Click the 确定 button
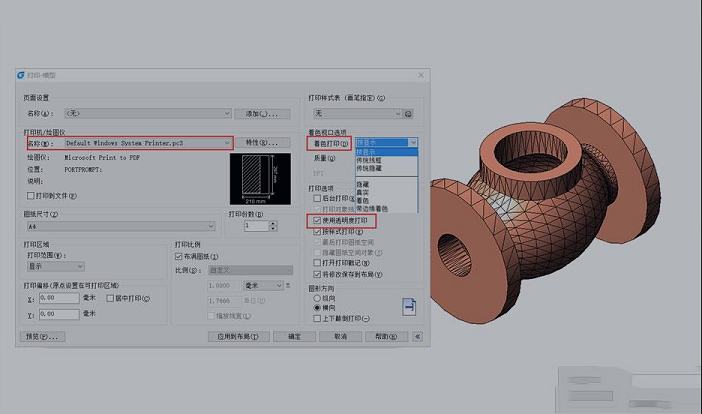This screenshot has height=414, width=702. 294,337
